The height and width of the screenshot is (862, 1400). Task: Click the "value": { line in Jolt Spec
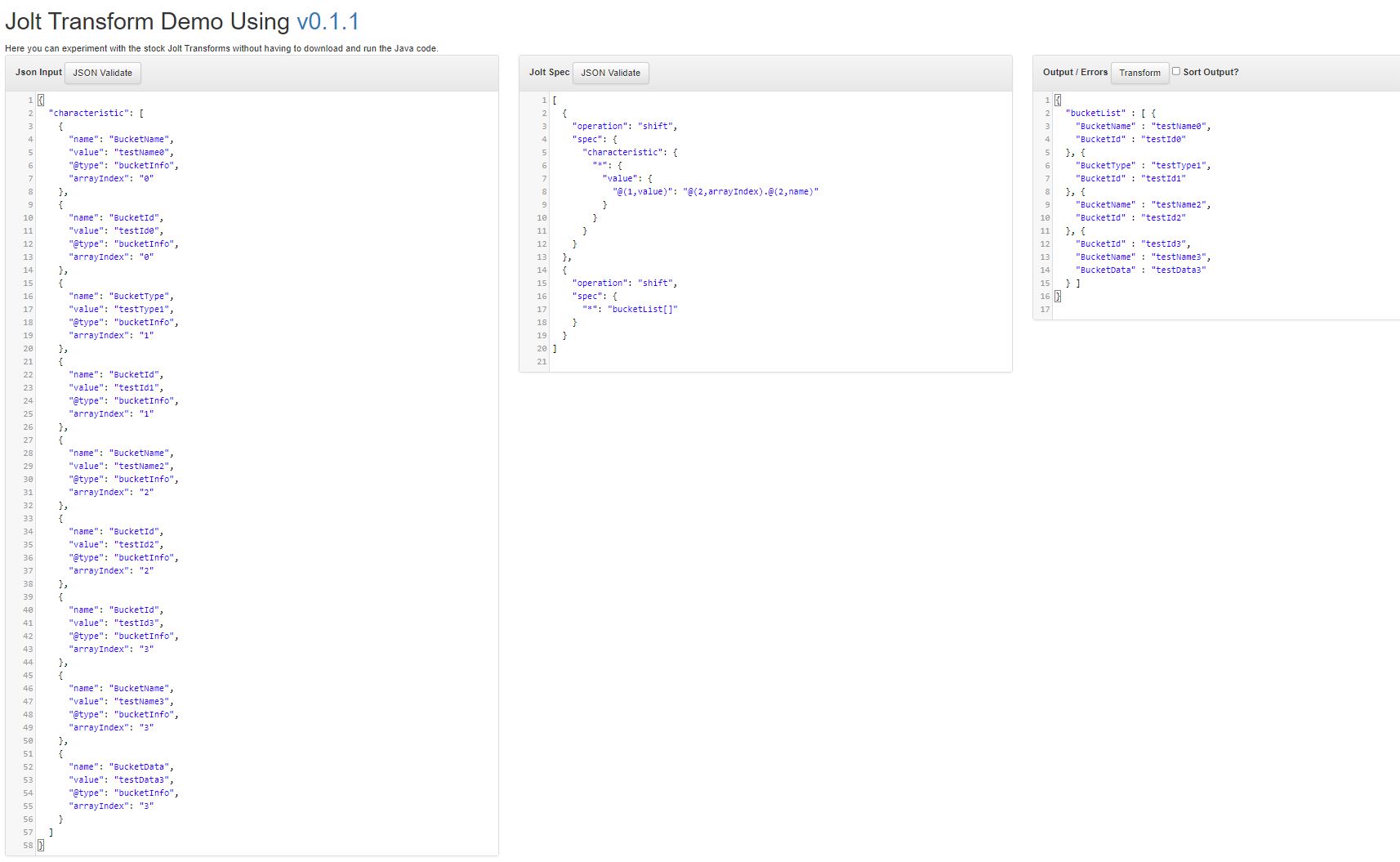(x=627, y=178)
